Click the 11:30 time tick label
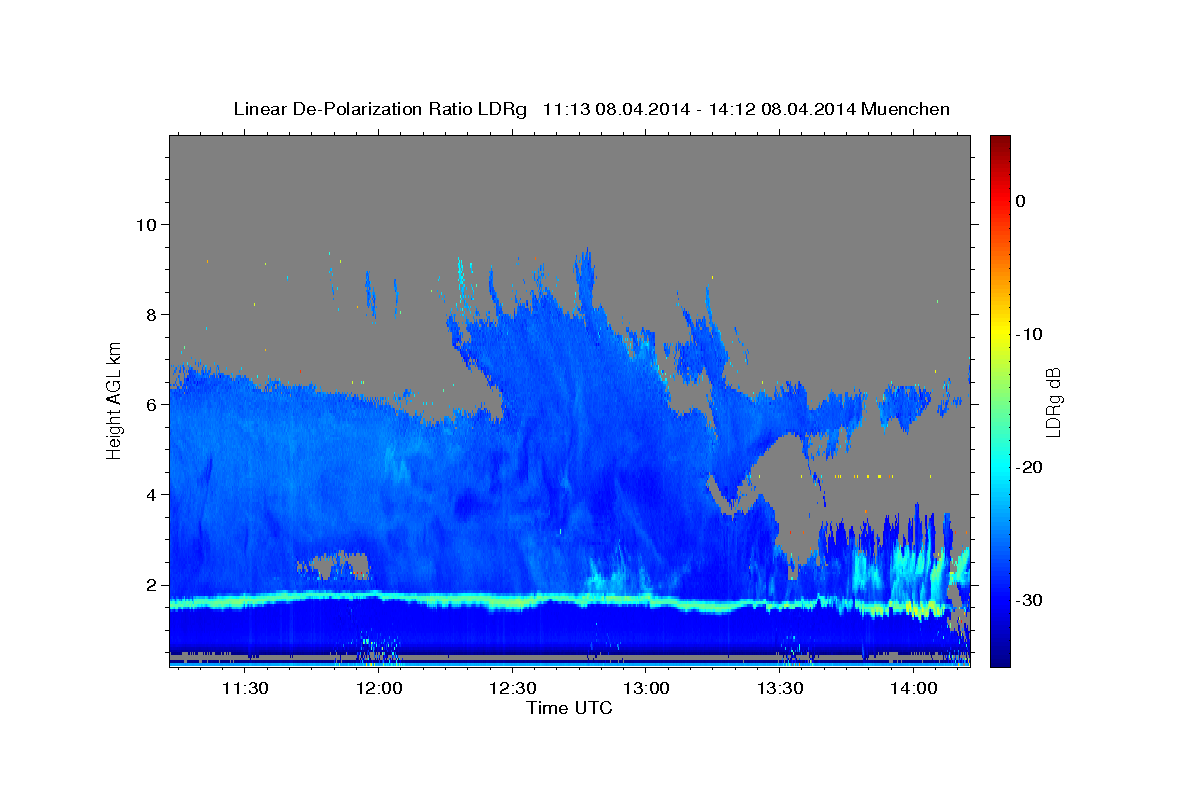 245,688
